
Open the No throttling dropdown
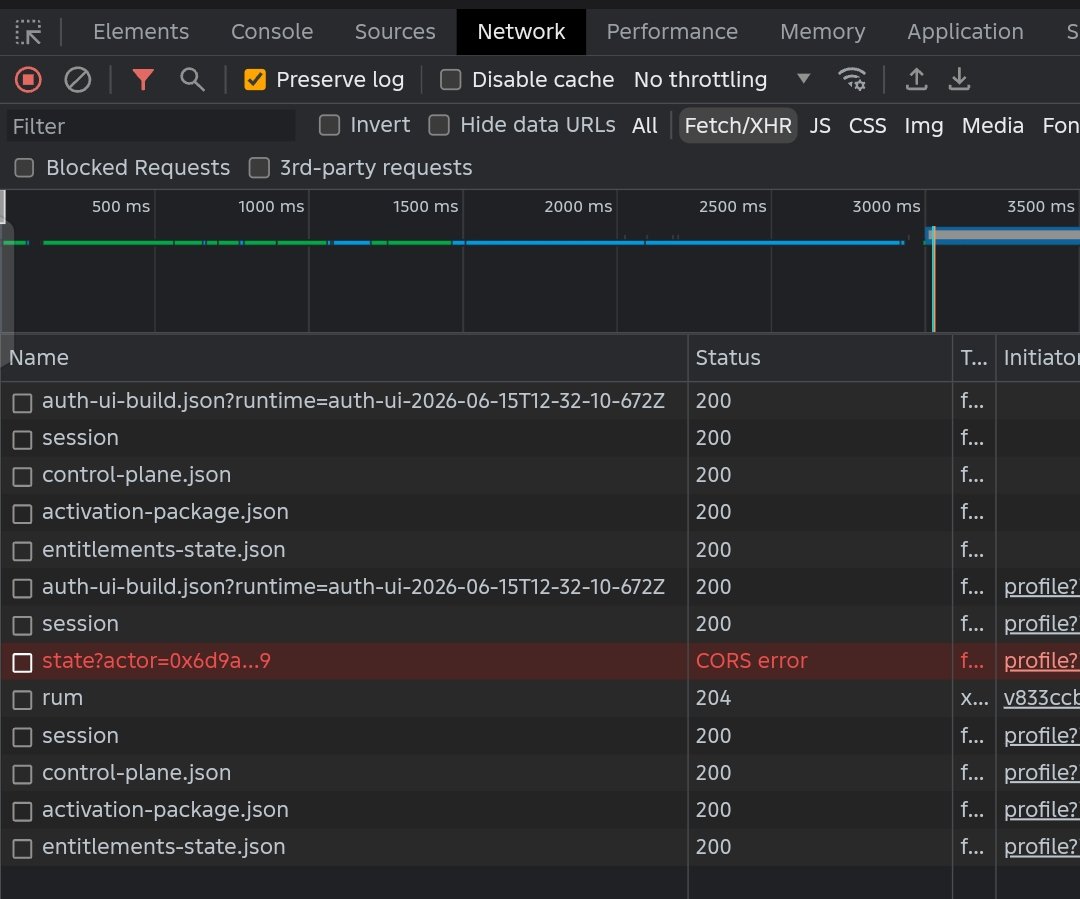(x=721, y=80)
